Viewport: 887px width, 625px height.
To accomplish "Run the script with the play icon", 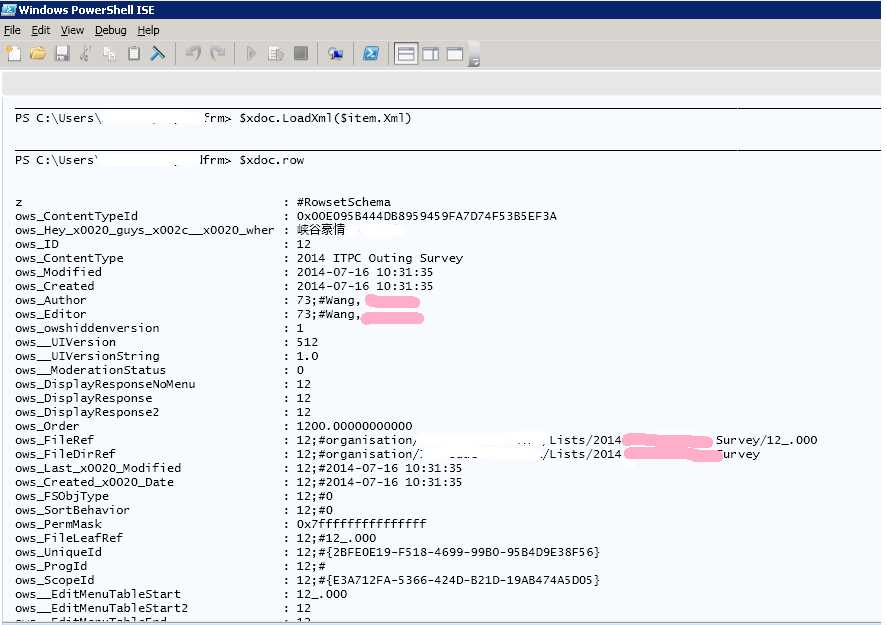I will tap(251, 54).
